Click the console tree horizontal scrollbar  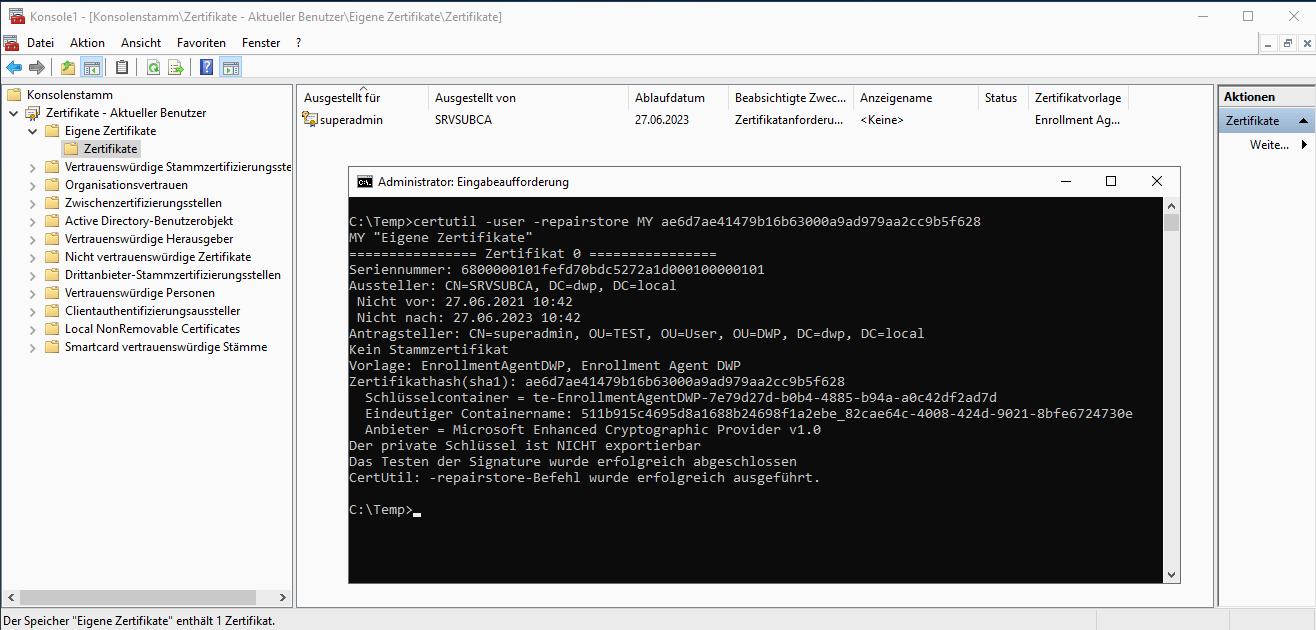(x=140, y=598)
